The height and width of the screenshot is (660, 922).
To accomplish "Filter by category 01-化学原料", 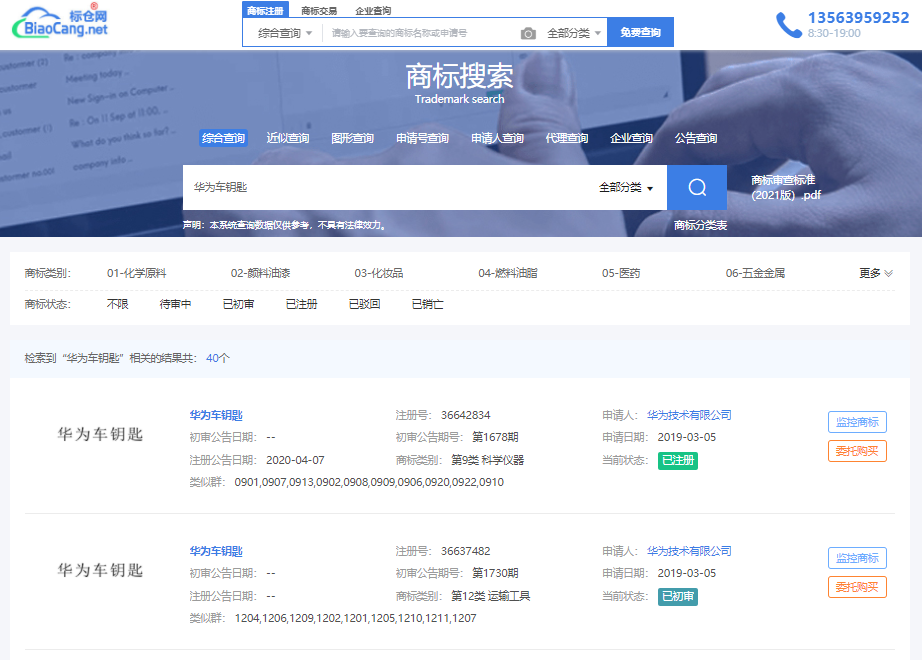I will pyautogui.click(x=136, y=273).
